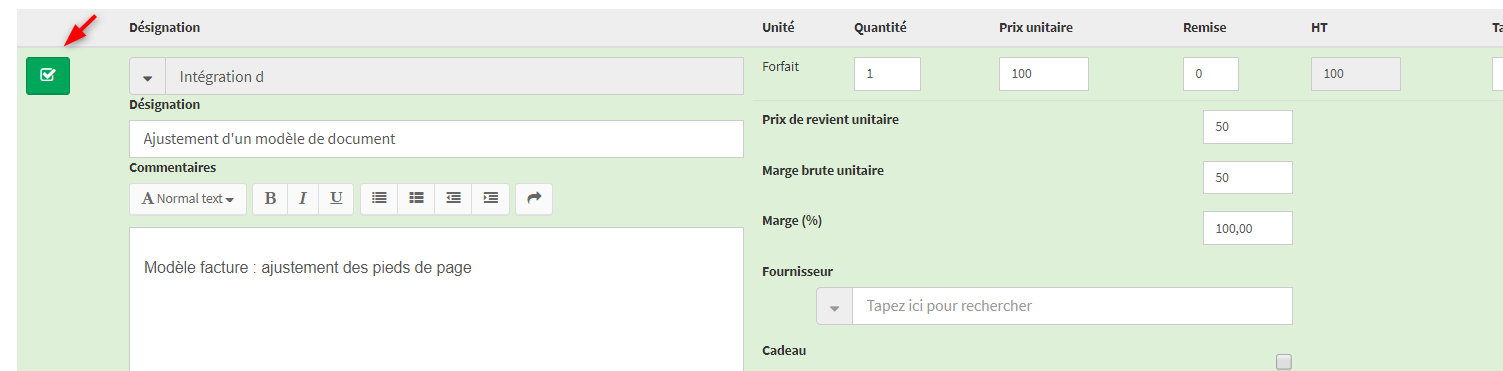Click the green validate line checkmark button

[x=48, y=76]
